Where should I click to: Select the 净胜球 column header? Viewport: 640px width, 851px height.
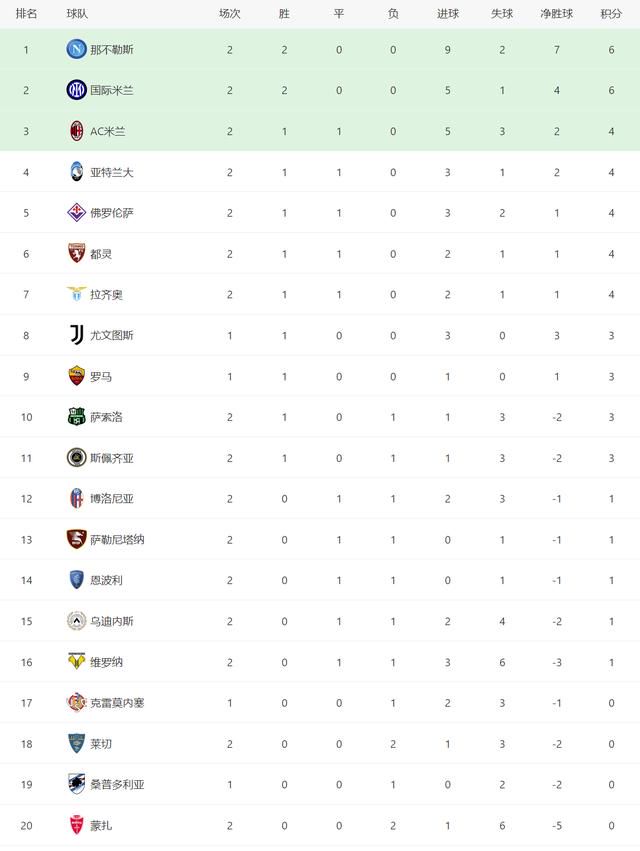[556, 14]
